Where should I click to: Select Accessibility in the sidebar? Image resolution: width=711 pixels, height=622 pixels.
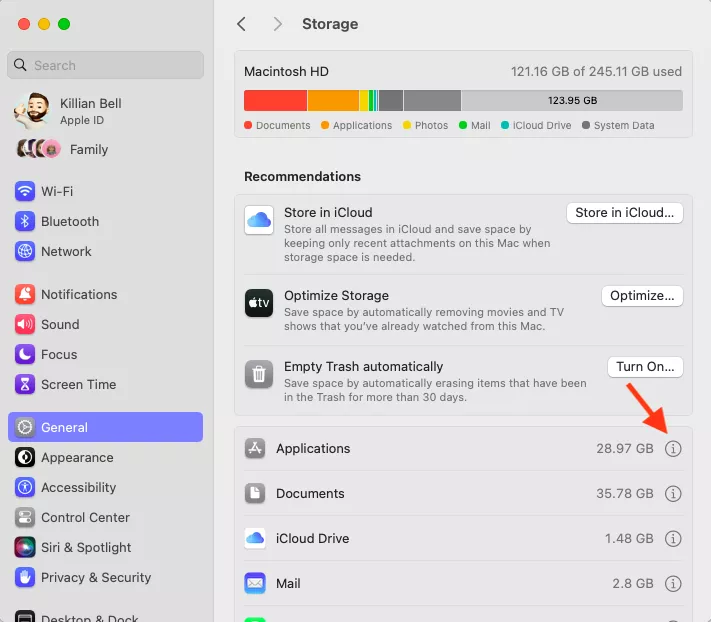[x=78, y=488]
